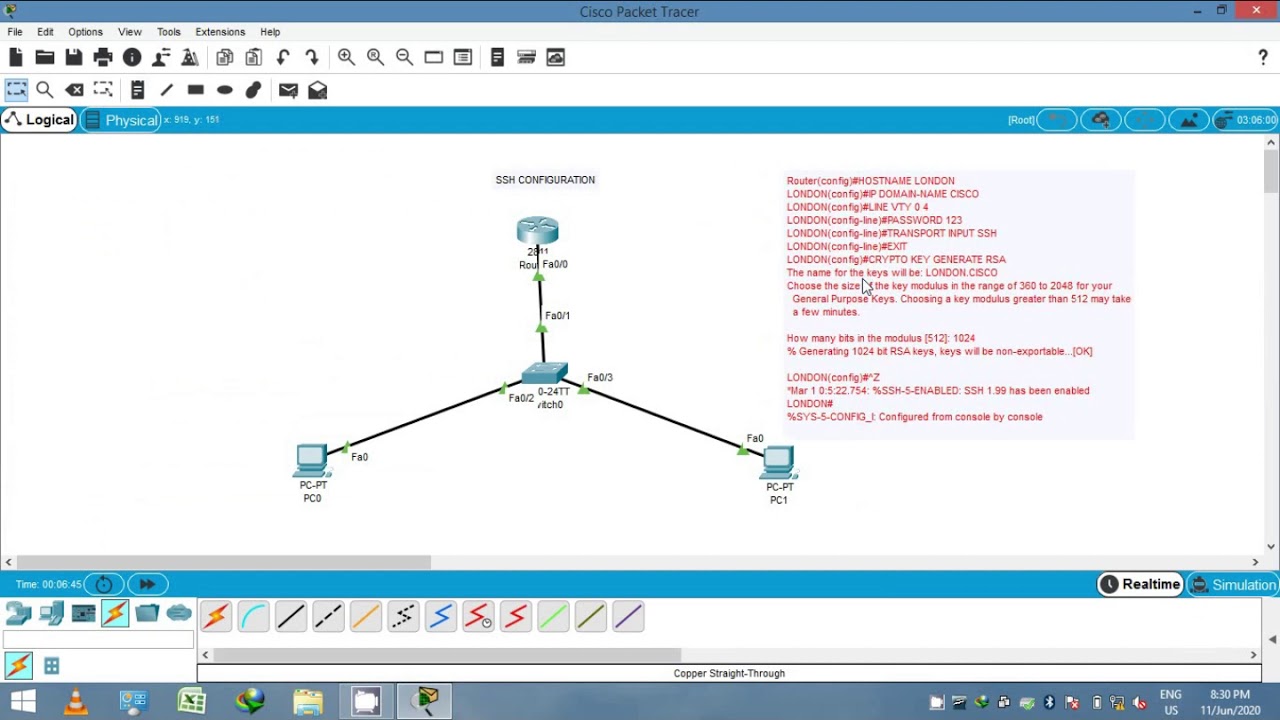Pick the copper cross-over dashed cable

click(328, 617)
